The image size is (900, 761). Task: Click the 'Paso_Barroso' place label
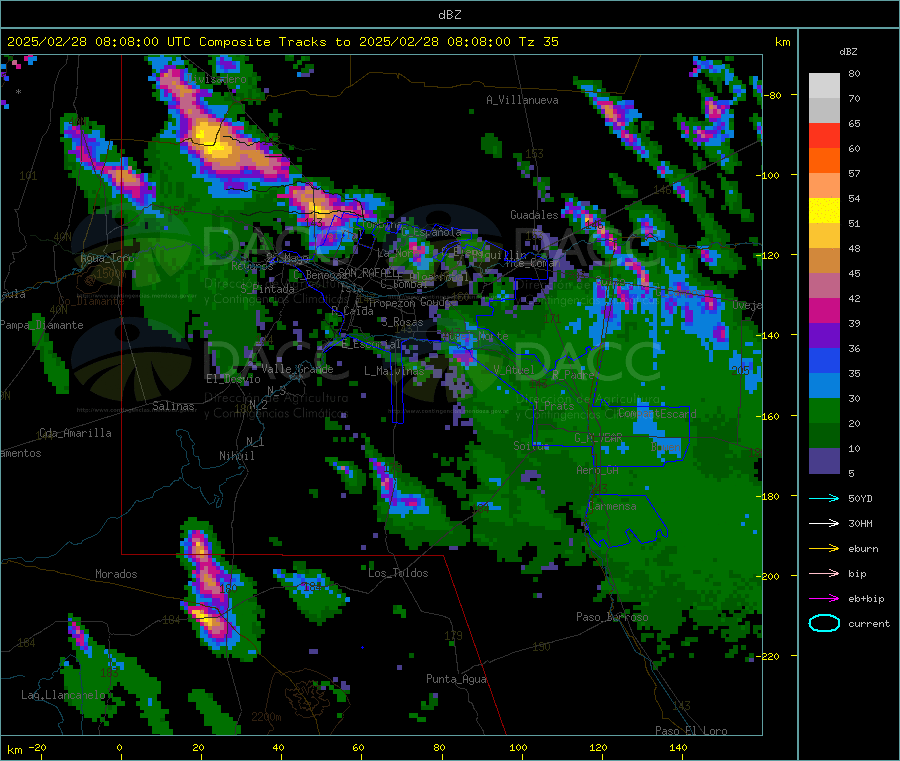tap(612, 617)
